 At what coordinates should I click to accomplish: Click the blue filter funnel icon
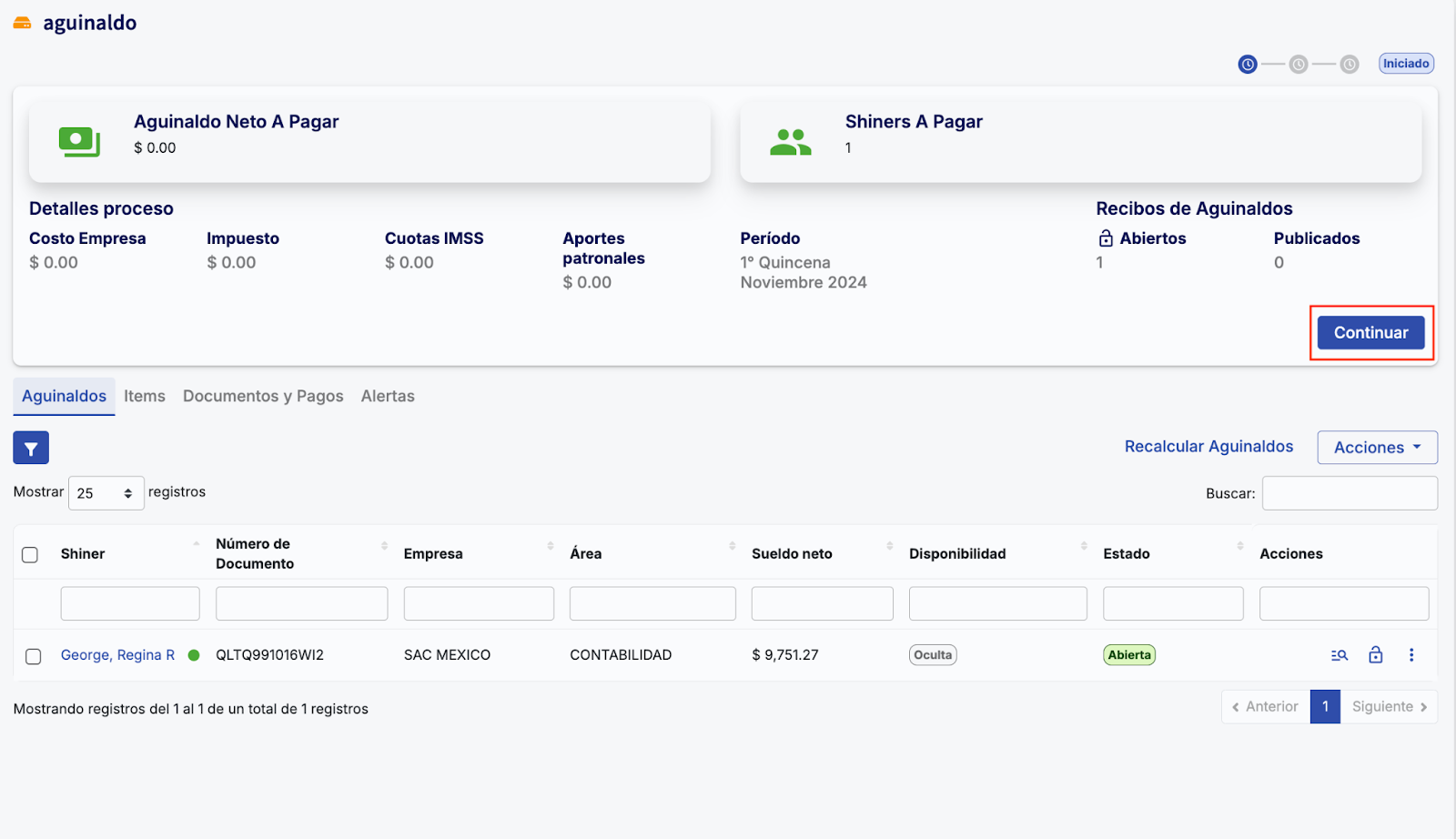pos(31,448)
